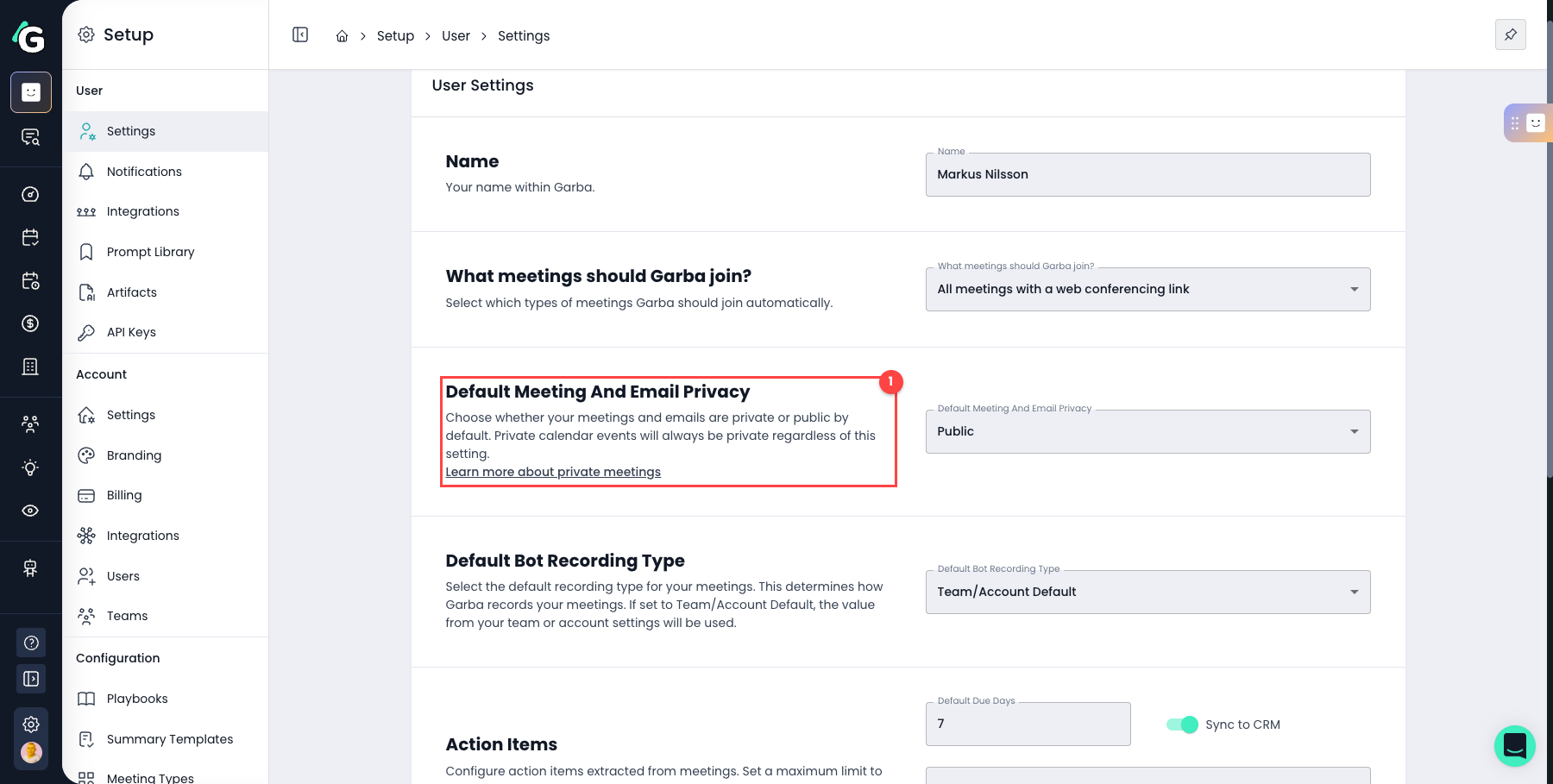Open the people group icon in the rail
This screenshot has width=1553, height=784.
click(30, 423)
